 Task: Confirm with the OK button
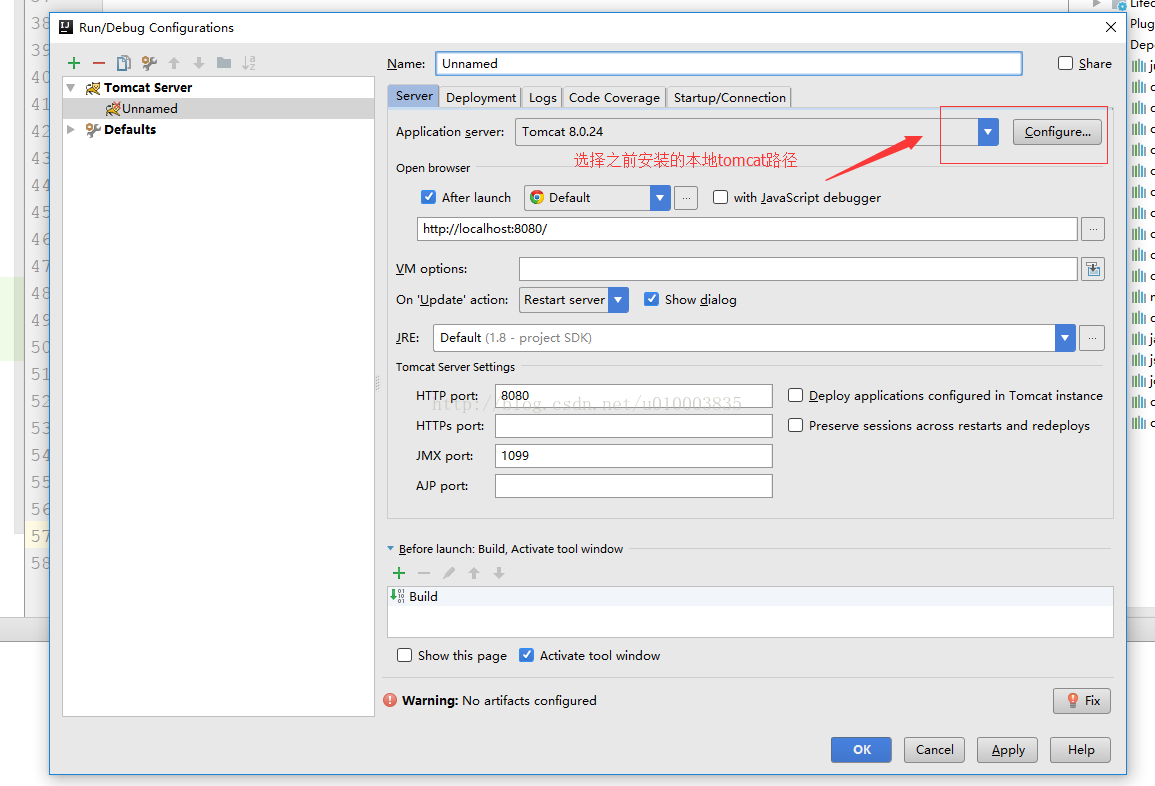pyautogui.click(x=861, y=749)
